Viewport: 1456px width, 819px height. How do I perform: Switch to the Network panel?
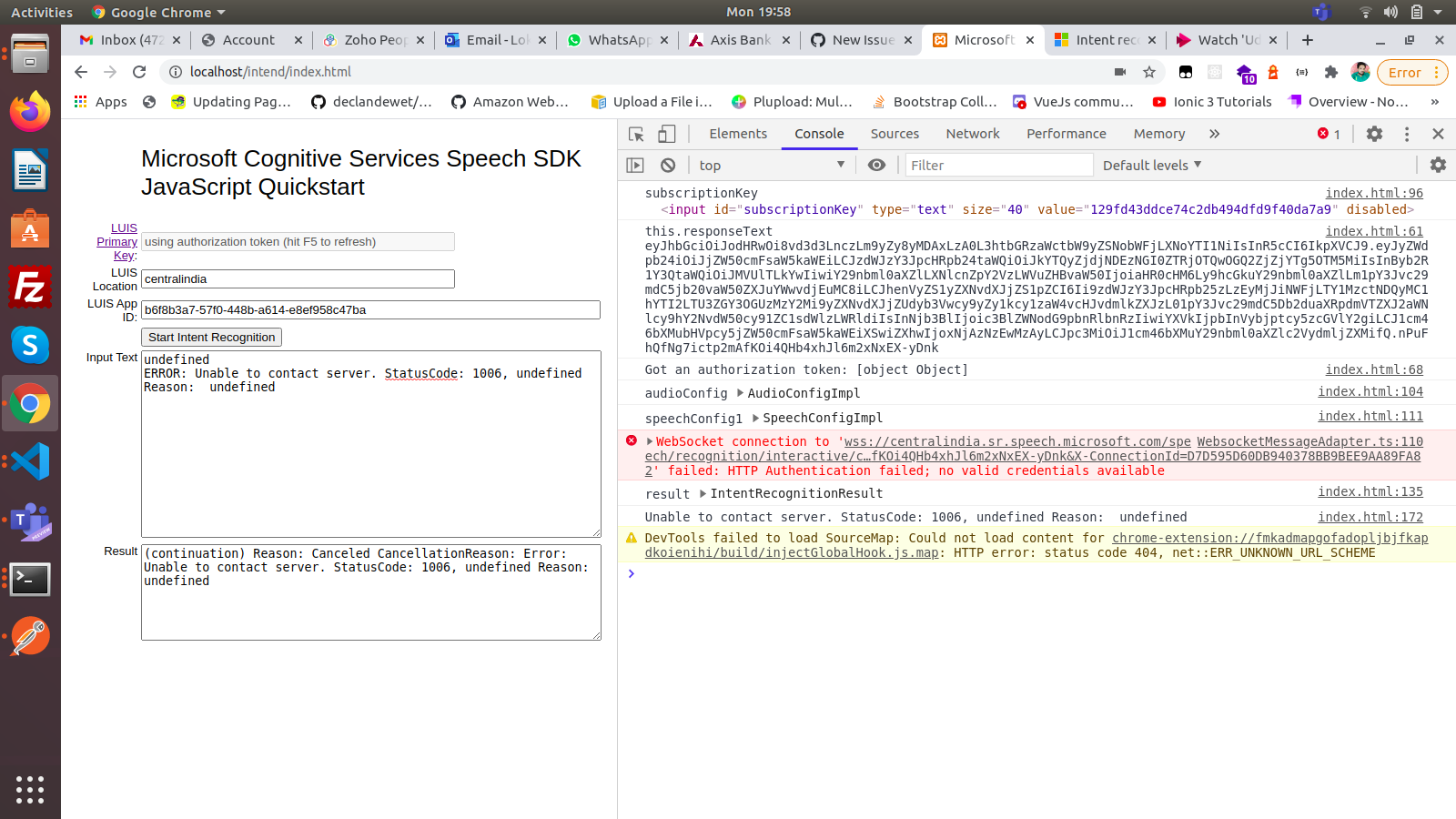coord(972,134)
